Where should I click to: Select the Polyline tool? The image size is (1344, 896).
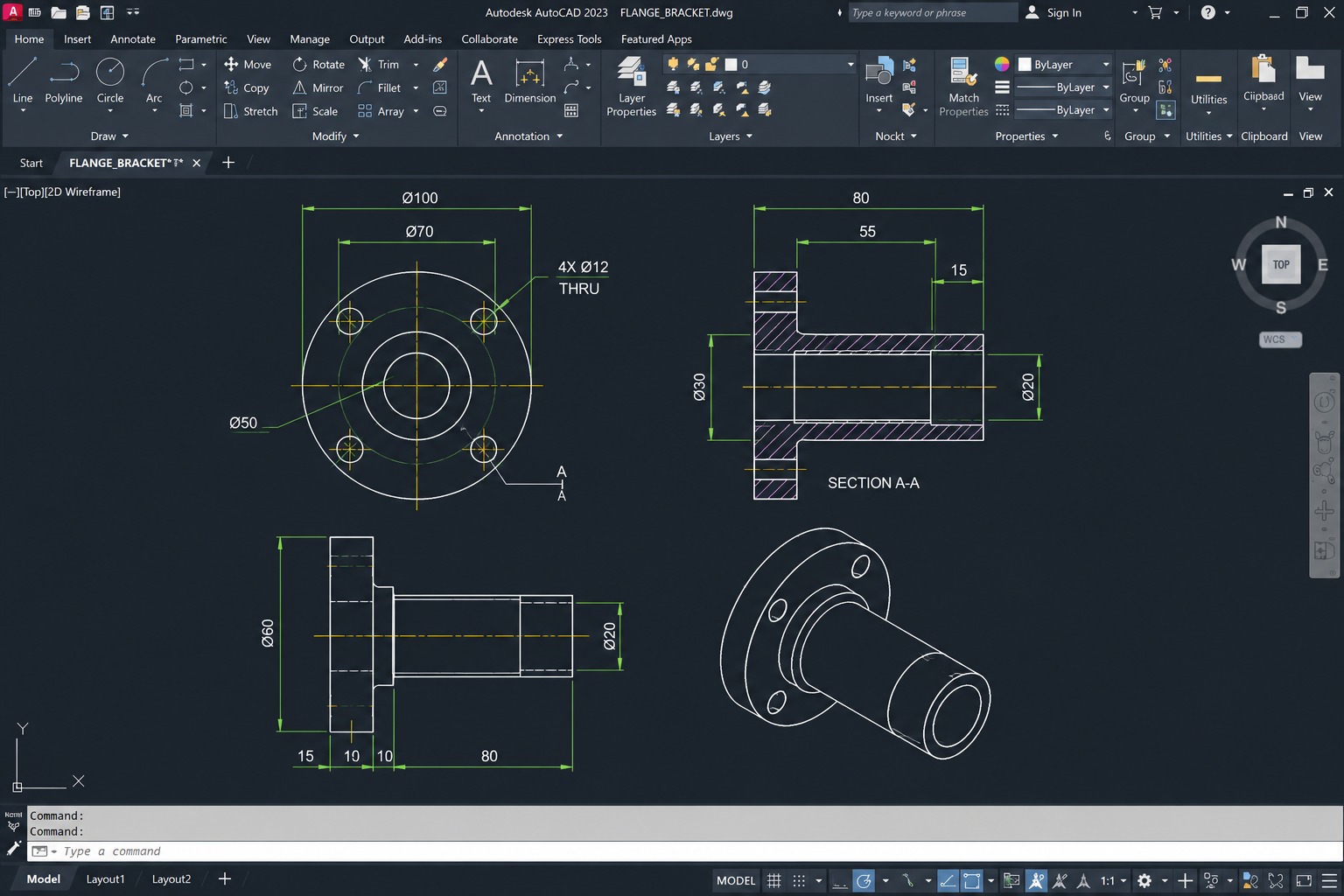pyautogui.click(x=64, y=80)
